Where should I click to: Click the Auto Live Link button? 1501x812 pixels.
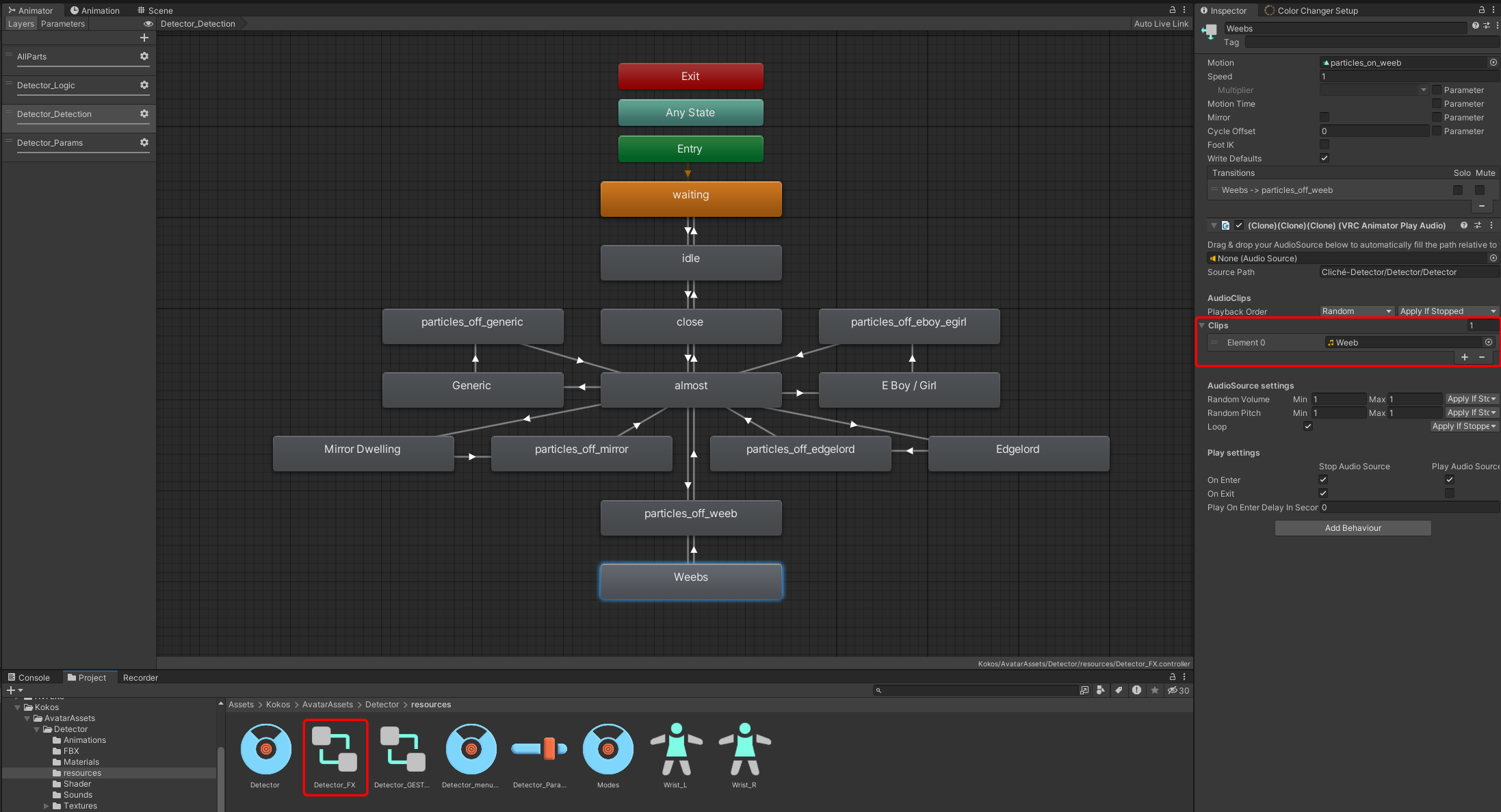point(1160,24)
